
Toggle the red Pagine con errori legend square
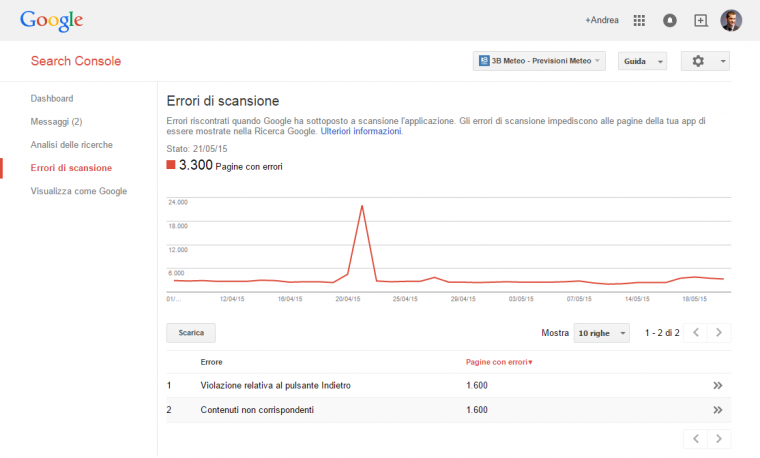(171, 165)
